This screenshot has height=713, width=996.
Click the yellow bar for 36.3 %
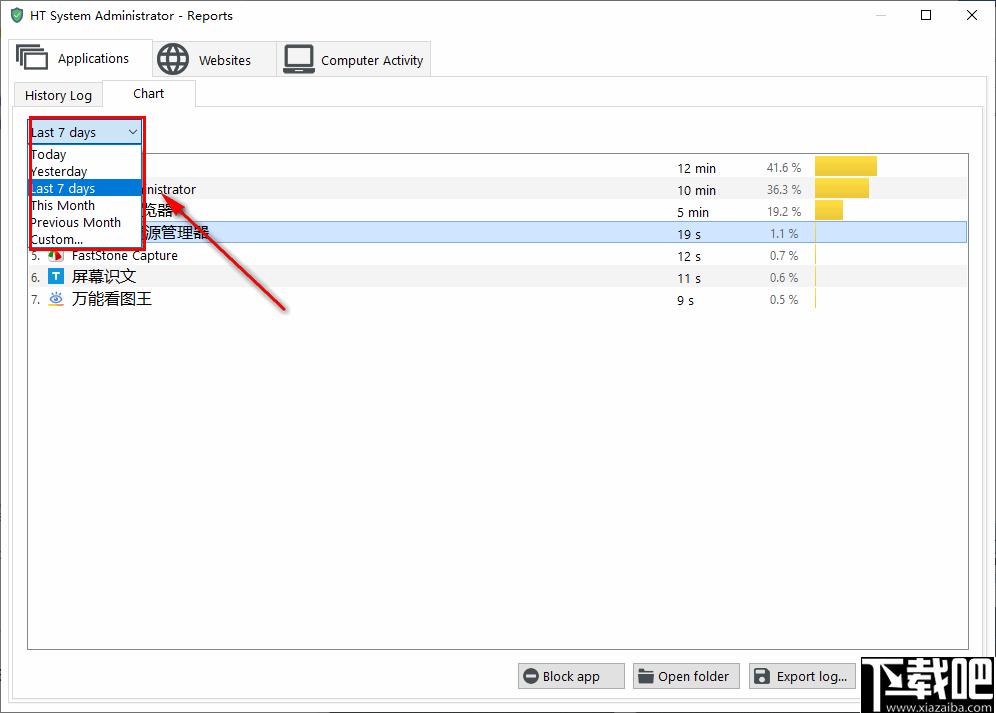[x=842, y=188]
